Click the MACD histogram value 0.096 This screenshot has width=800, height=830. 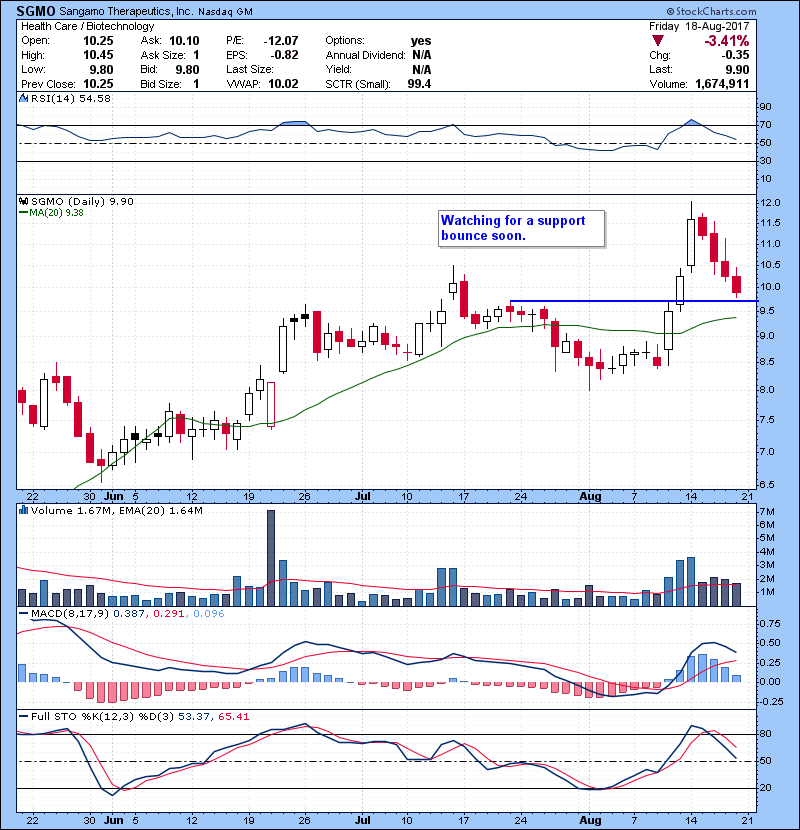[209, 614]
